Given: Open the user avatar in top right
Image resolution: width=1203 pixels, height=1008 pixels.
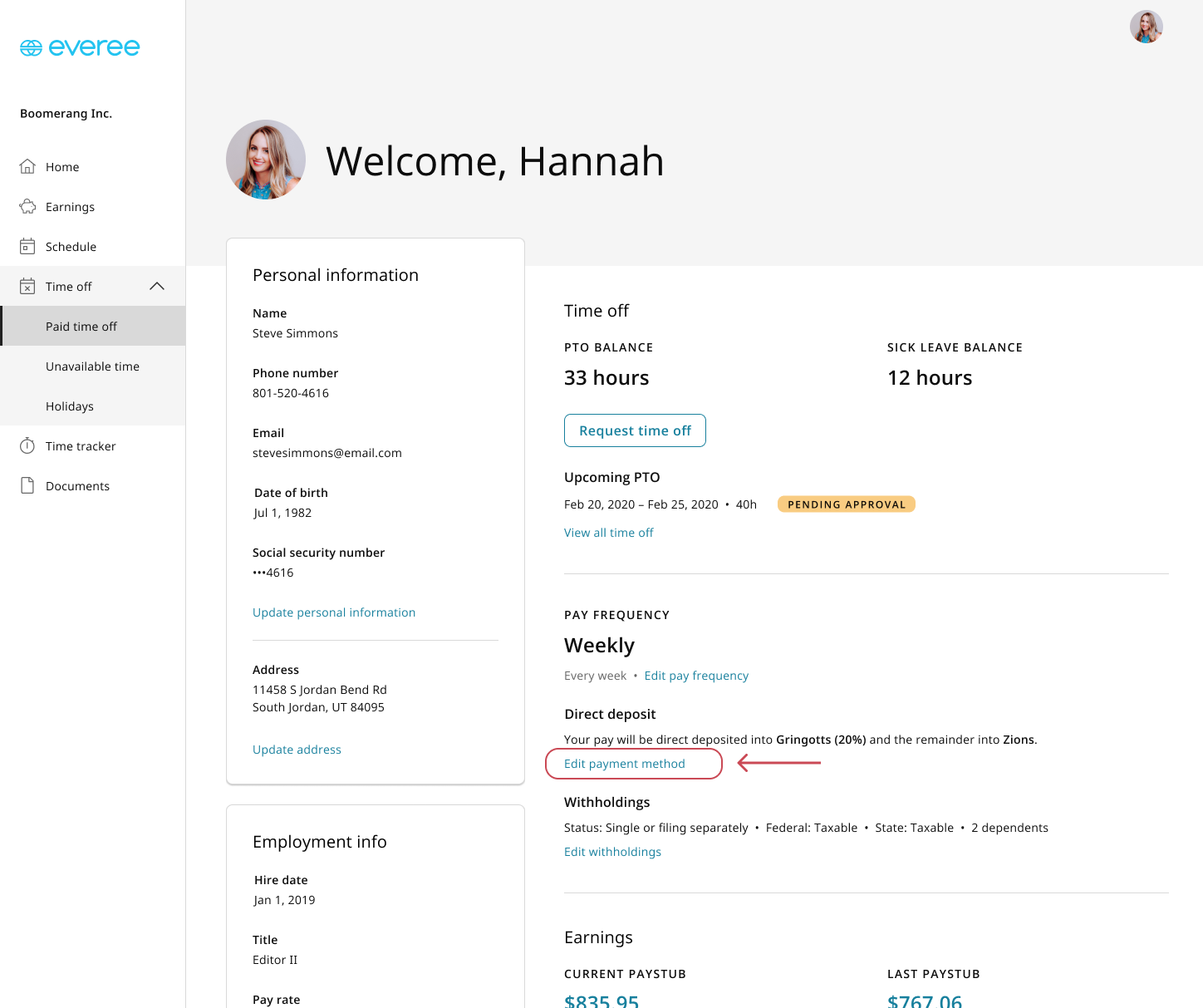Looking at the screenshot, I should [1147, 27].
